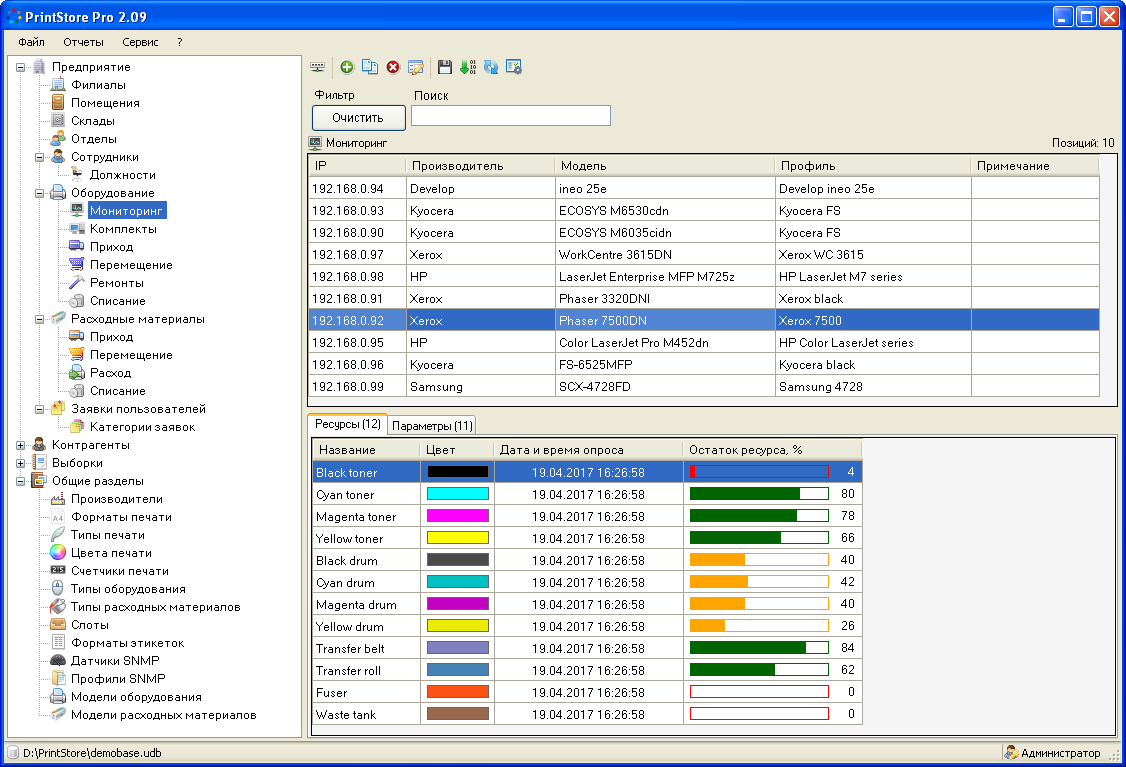Click the Yellow toner remaining progress bar
Image resolution: width=1126 pixels, height=767 pixels.
759,537
